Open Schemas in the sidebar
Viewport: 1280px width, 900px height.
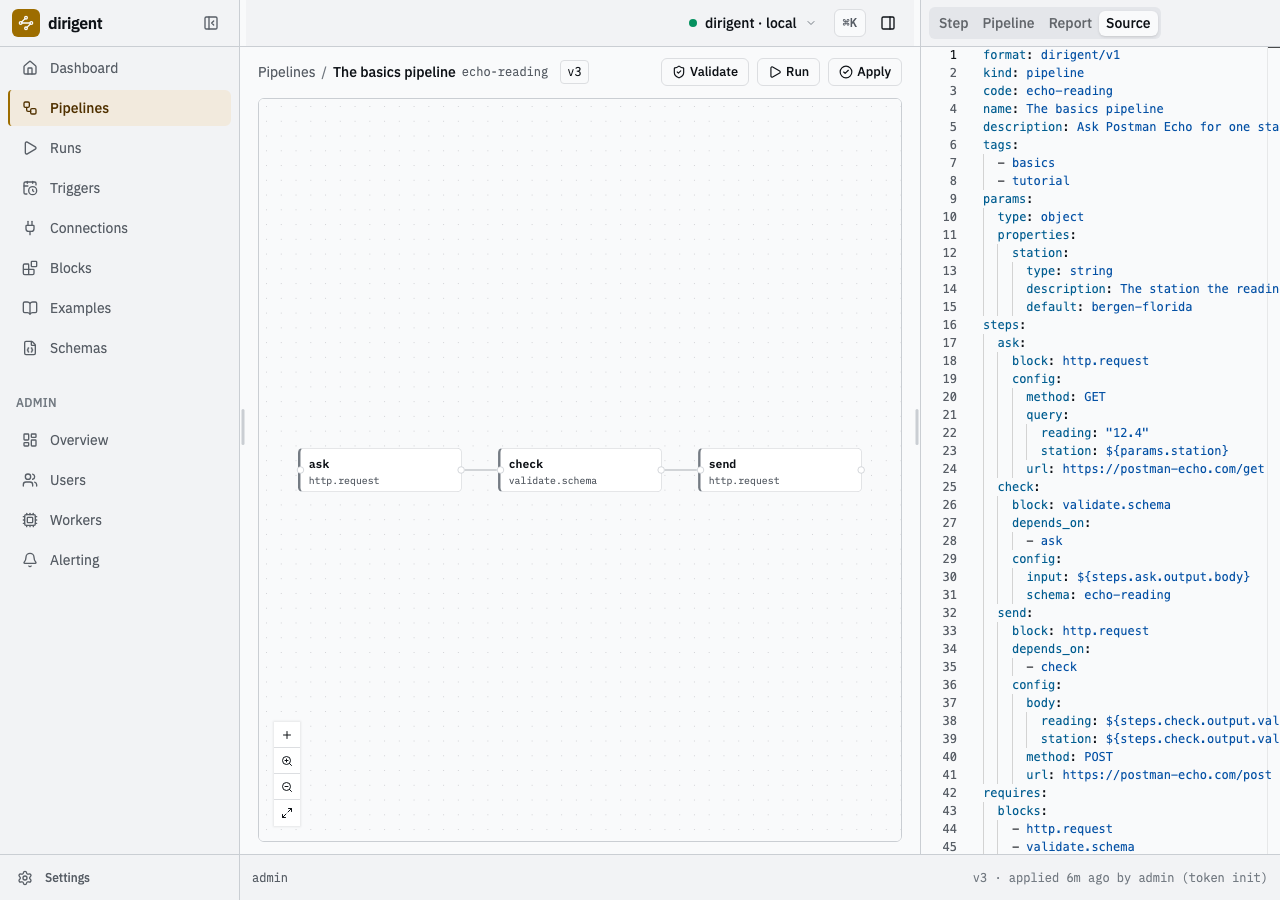coord(119,348)
